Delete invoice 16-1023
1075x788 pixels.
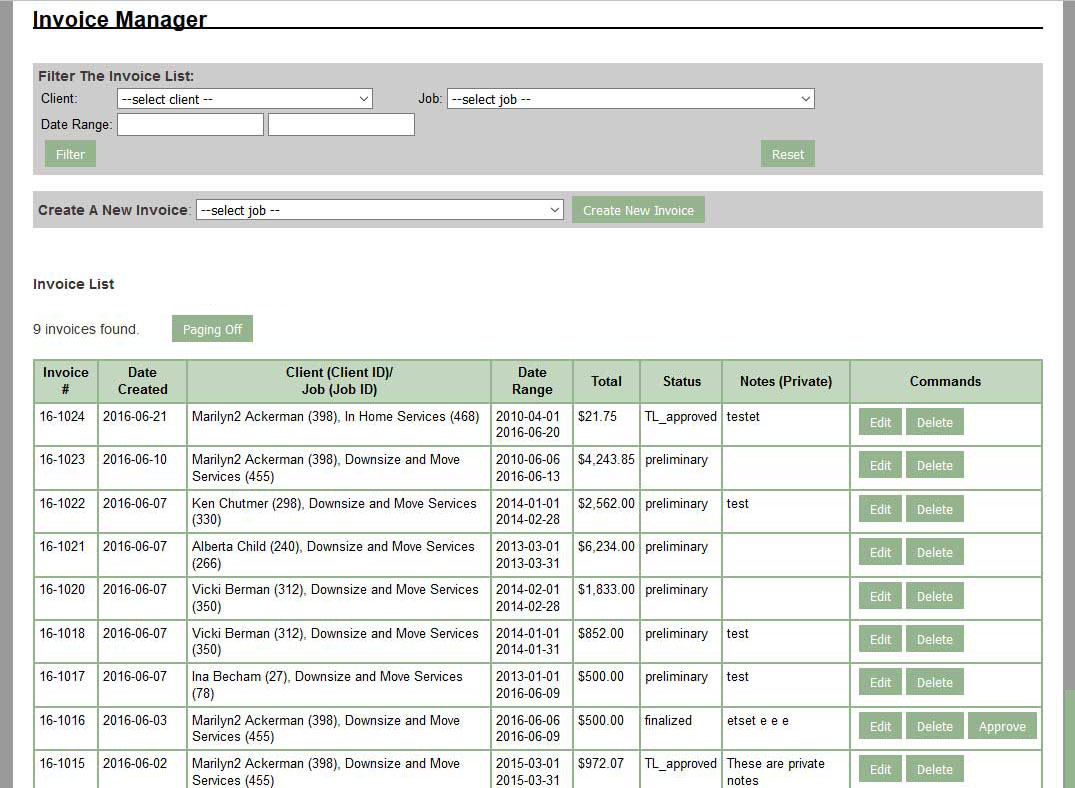(x=934, y=466)
